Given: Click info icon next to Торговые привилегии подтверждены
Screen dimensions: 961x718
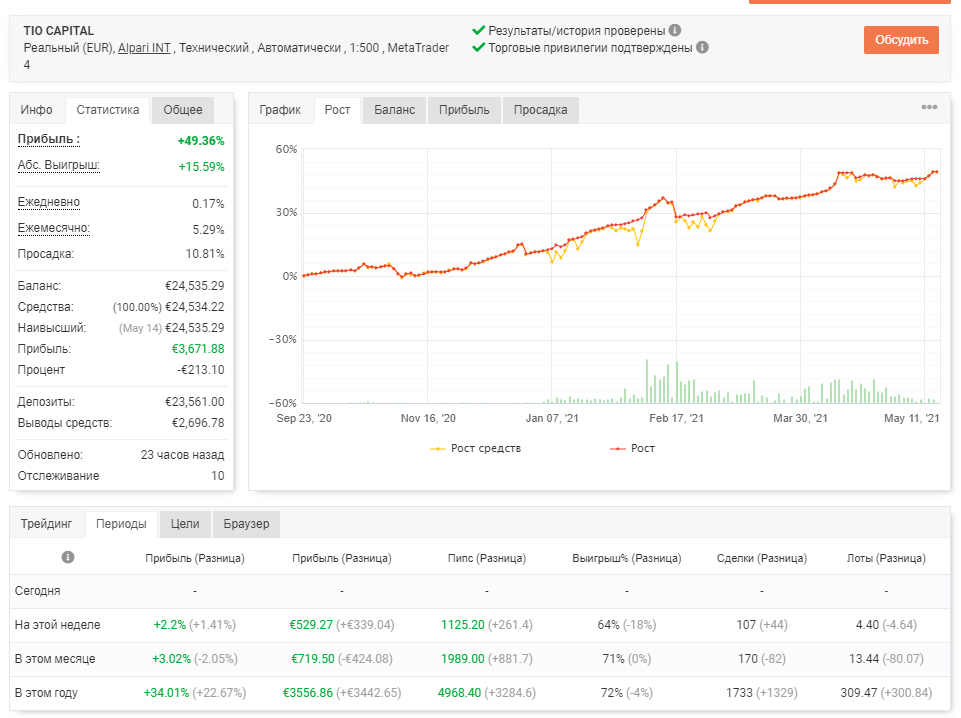Looking at the screenshot, I should point(702,47).
